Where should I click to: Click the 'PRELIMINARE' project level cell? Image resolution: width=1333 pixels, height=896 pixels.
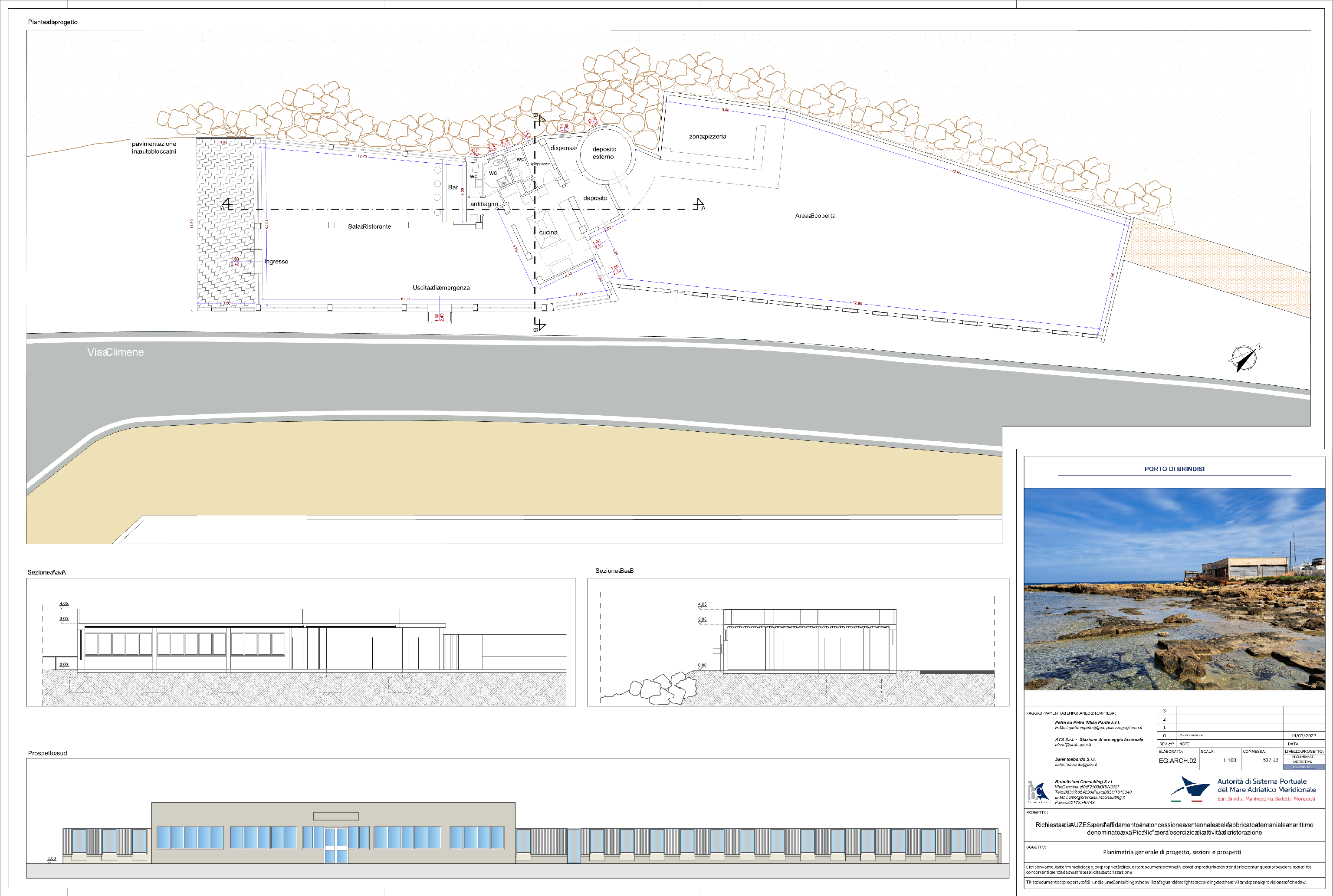click(x=1304, y=757)
